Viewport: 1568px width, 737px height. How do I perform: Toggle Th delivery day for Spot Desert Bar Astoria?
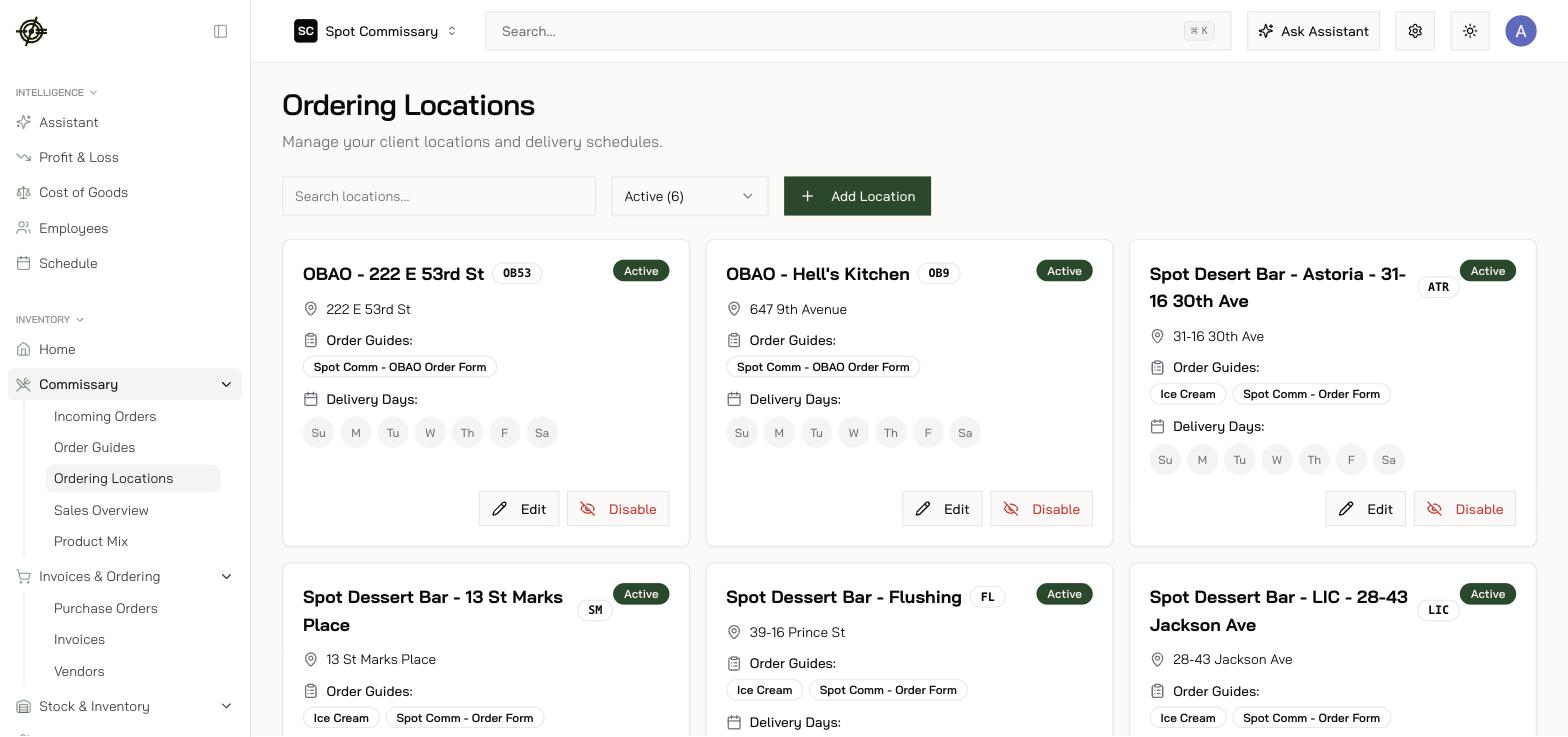tap(1314, 460)
